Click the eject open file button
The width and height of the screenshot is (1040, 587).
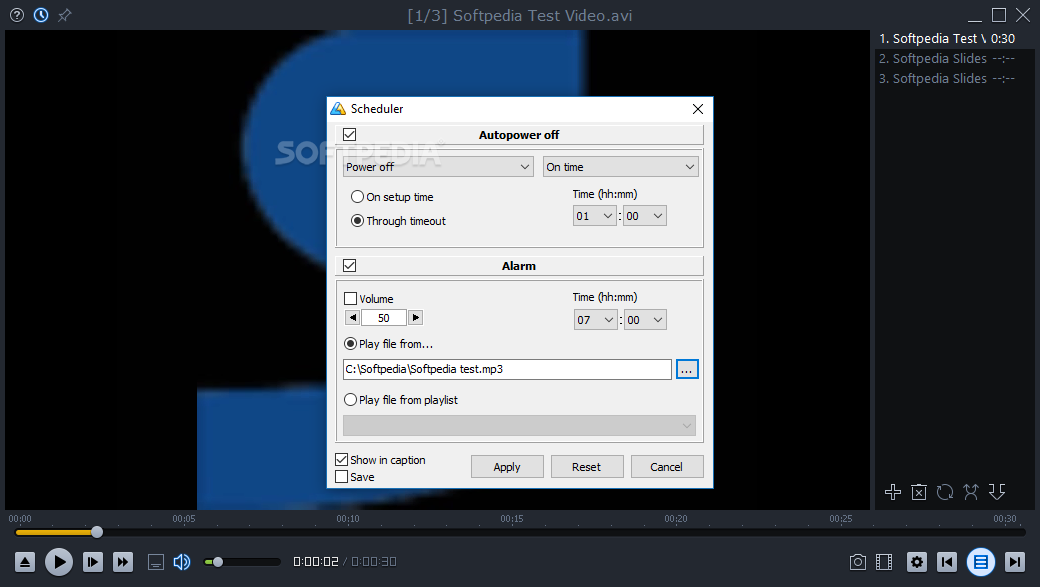[x=25, y=562]
